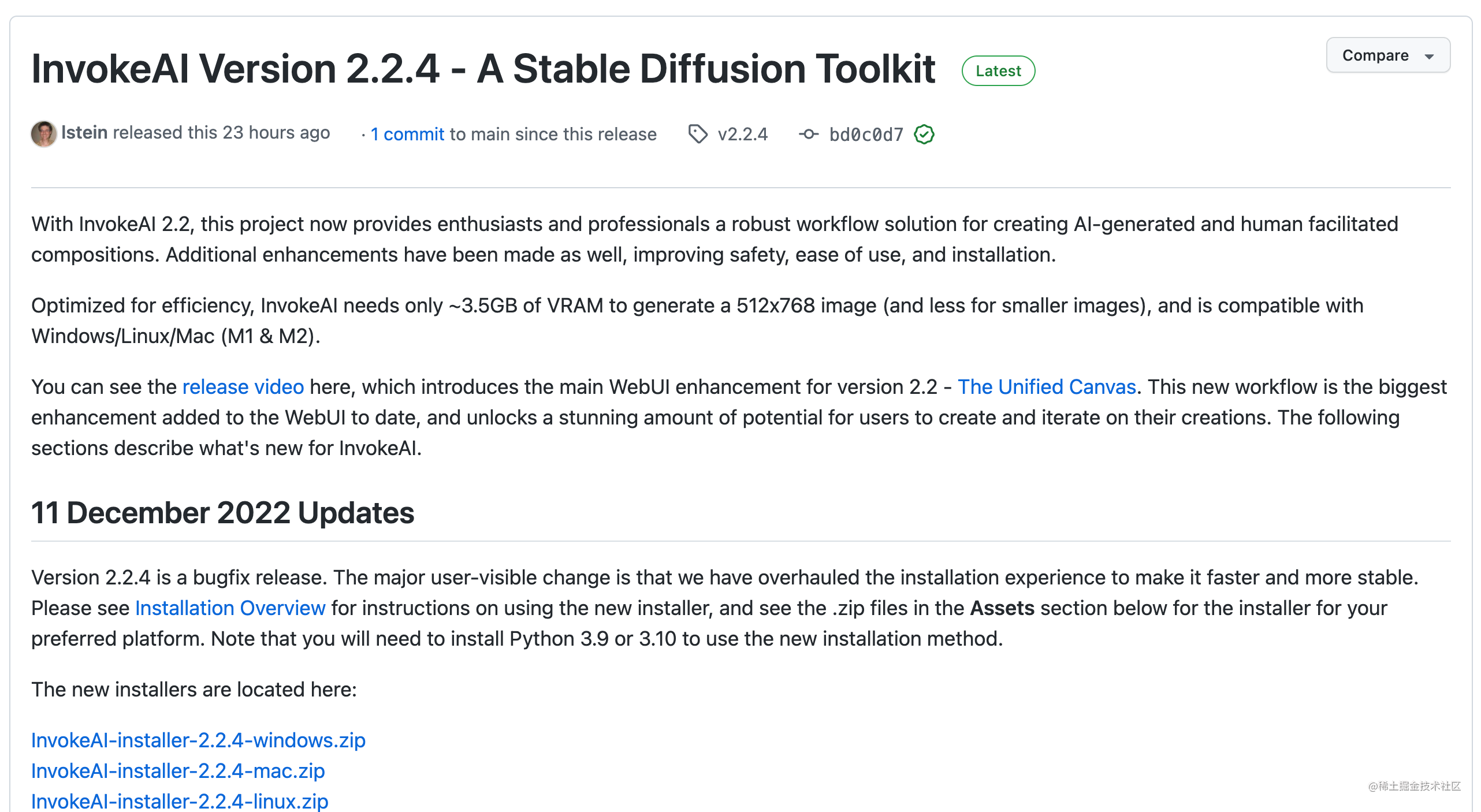
Task: Download InvokeAI-installer-2.2.4-linux.zip
Action: point(180,801)
